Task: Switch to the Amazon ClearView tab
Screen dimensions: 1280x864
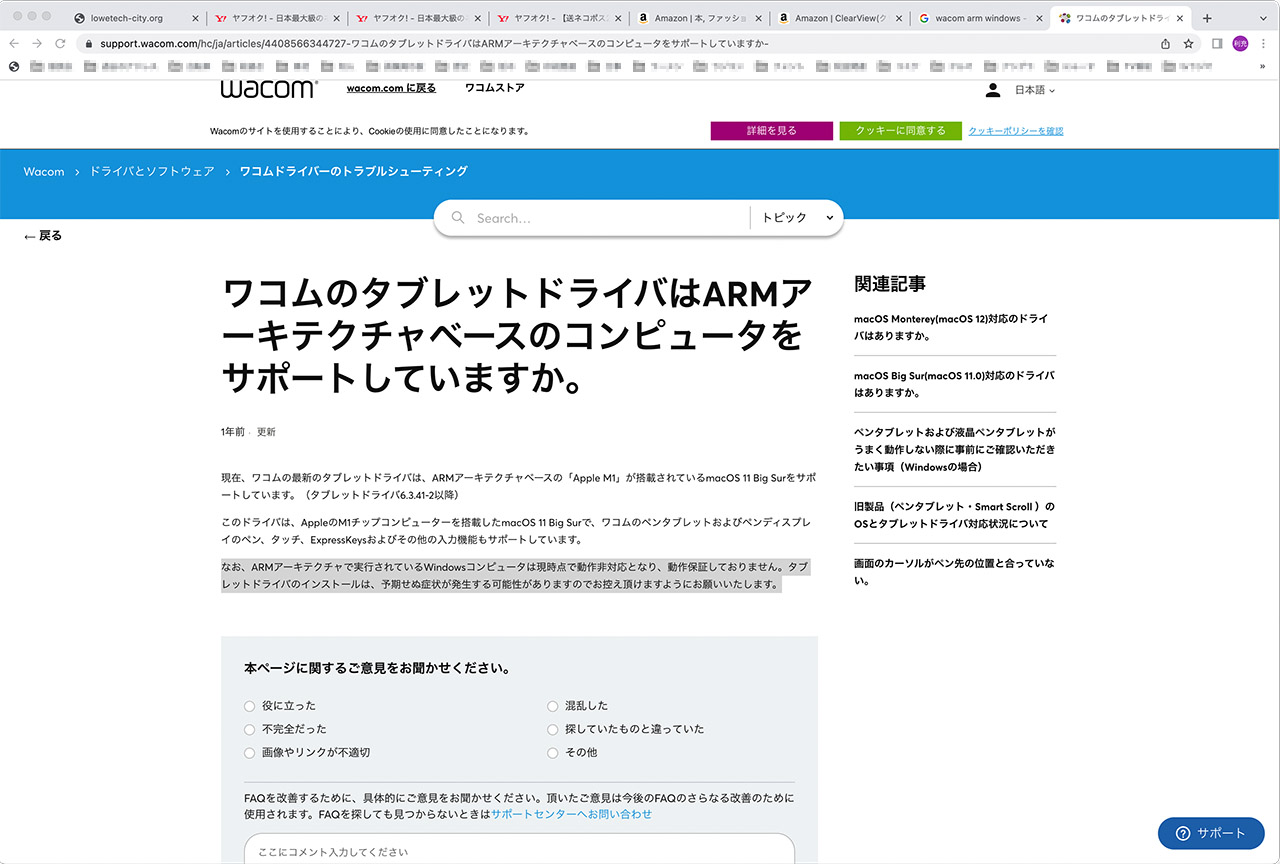Action: pos(838,18)
